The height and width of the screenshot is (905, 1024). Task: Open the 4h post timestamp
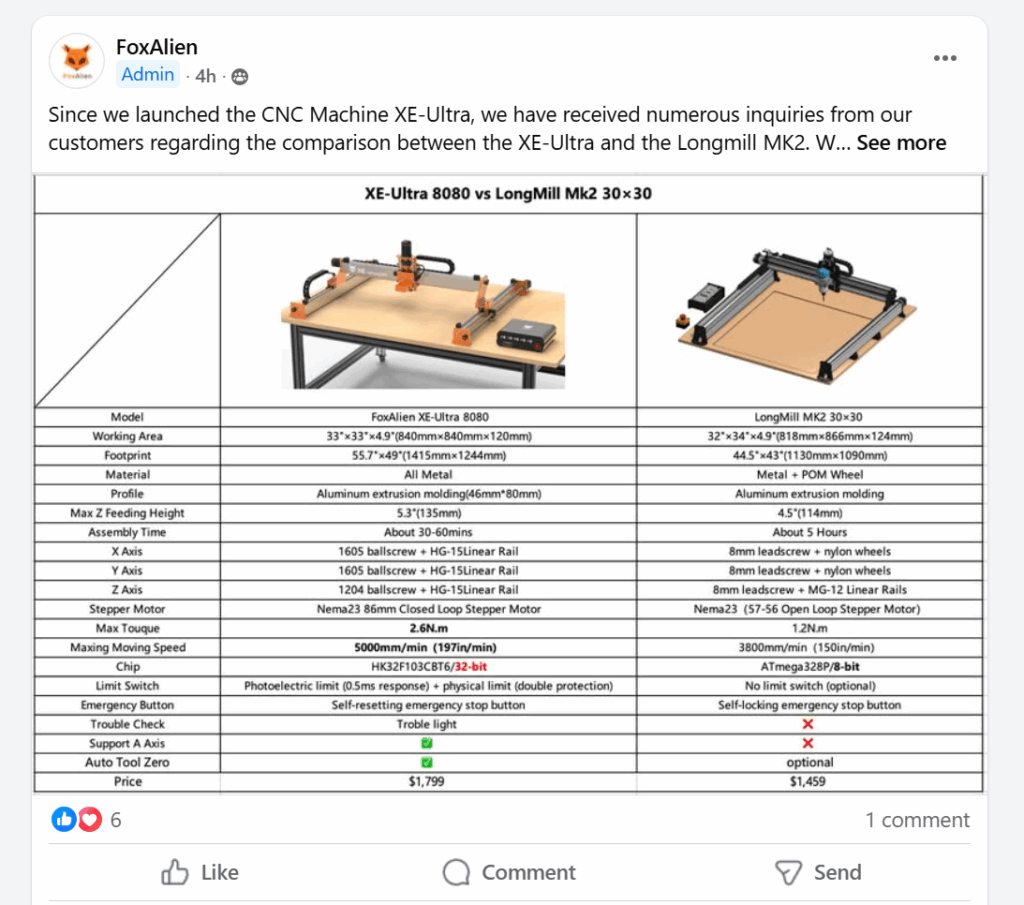click(205, 76)
